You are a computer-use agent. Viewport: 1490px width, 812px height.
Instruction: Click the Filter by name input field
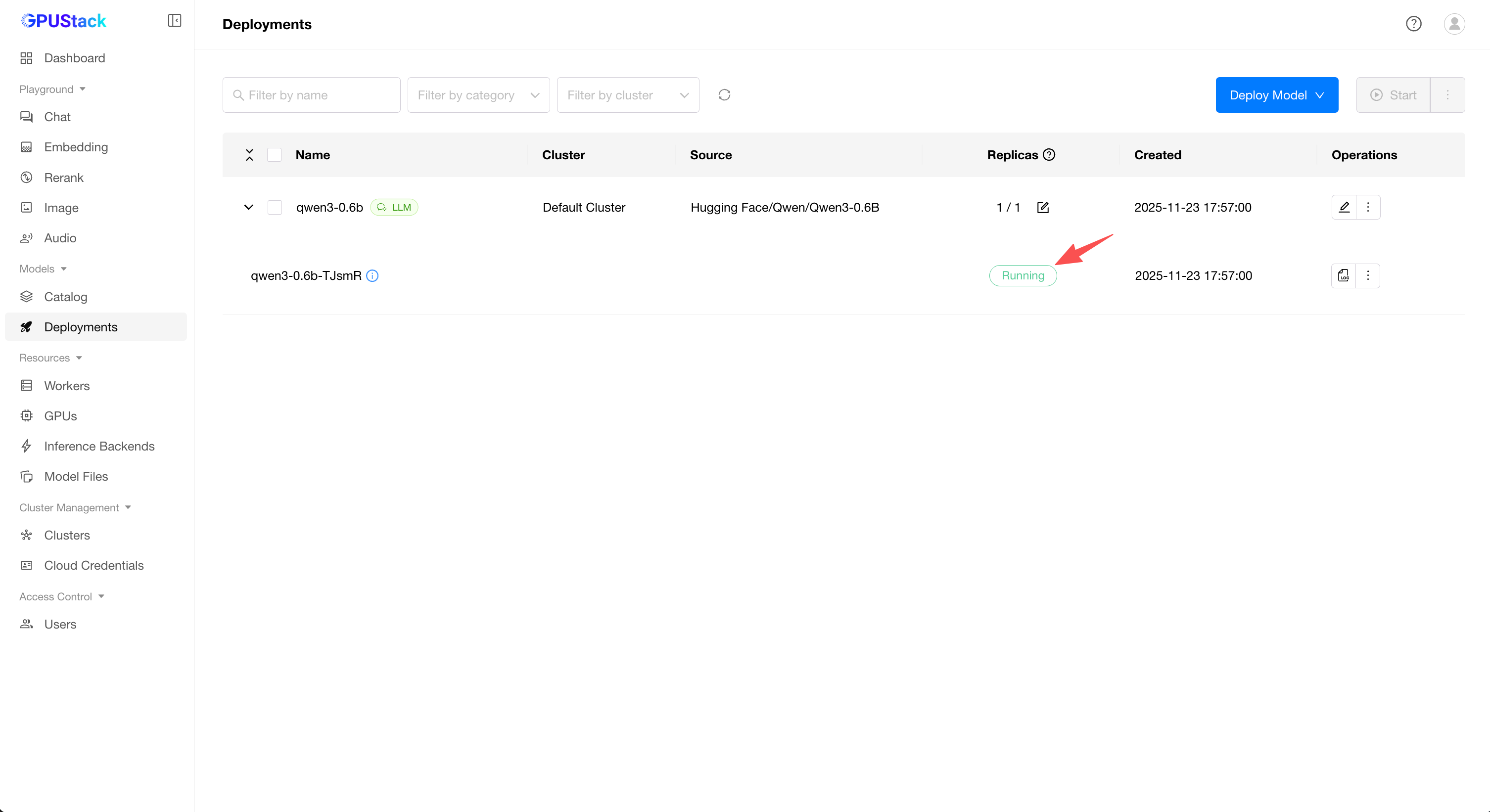pyautogui.click(x=312, y=95)
